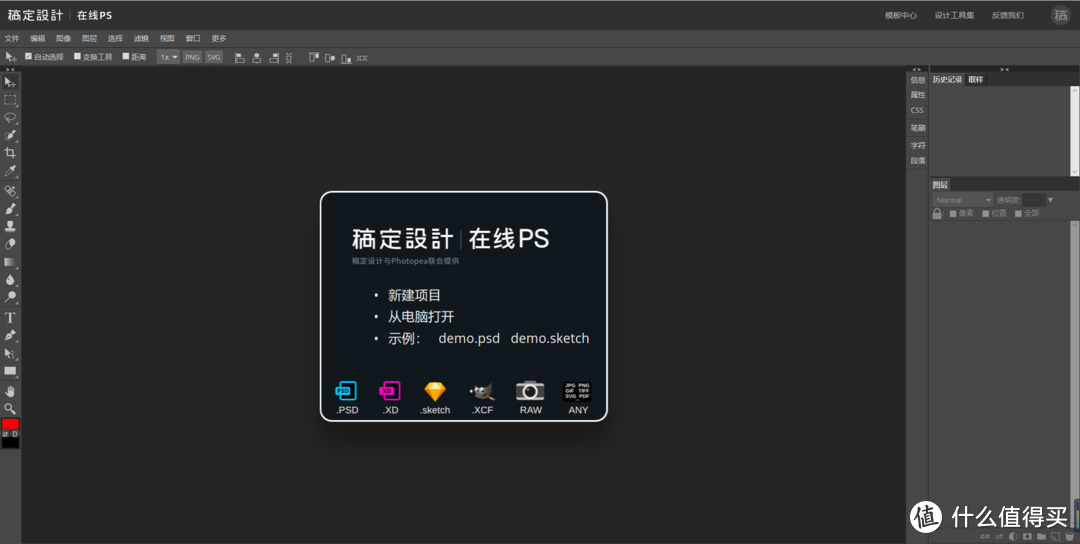Toggle the 全部 lock checkbox
Image resolution: width=1080 pixels, height=544 pixels.
1018,213
